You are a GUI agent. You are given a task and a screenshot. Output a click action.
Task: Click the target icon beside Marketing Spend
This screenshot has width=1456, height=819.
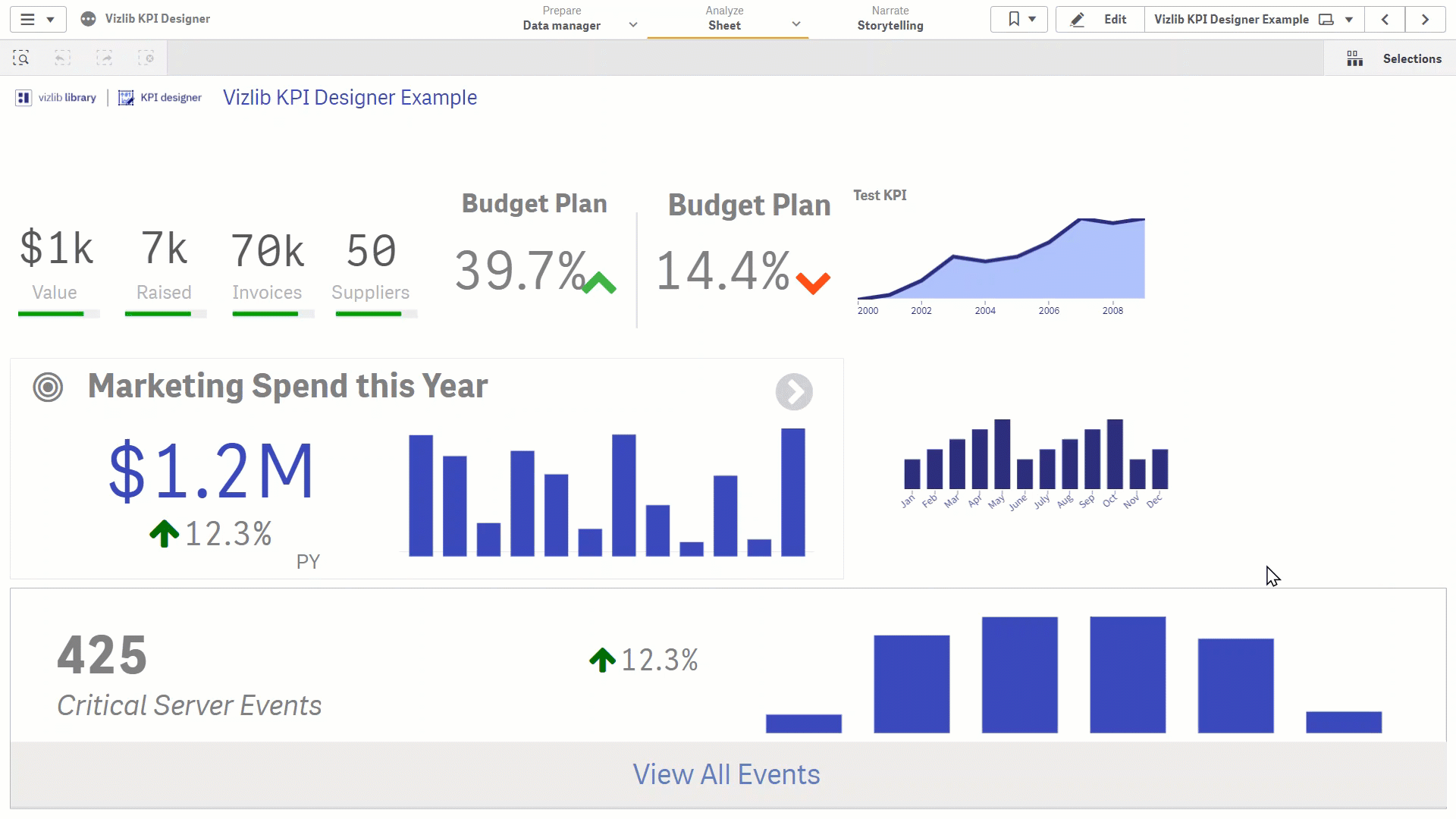(x=48, y=388)
